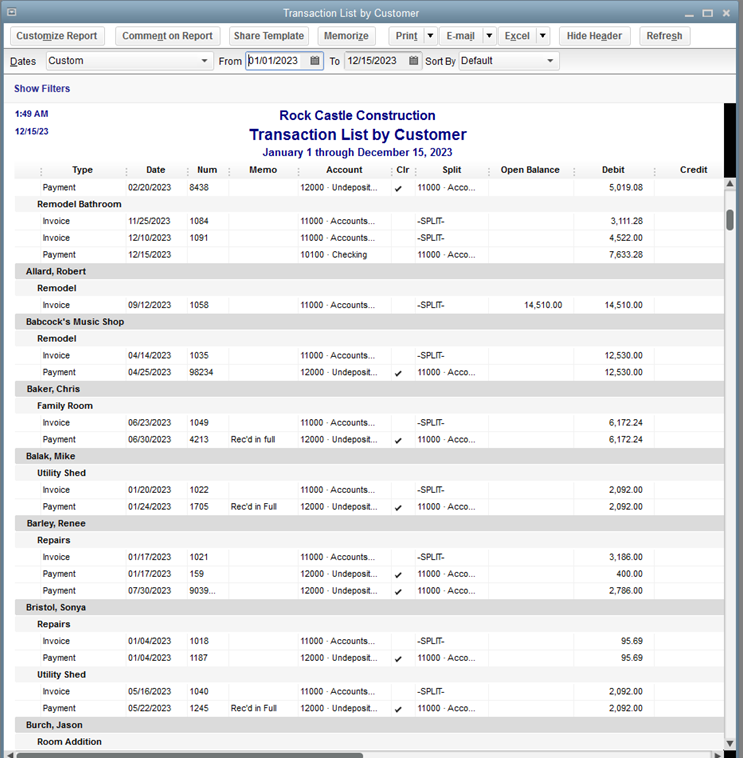
Task: Expand the Print button dropdown arrow
Action: click(430, 36)
